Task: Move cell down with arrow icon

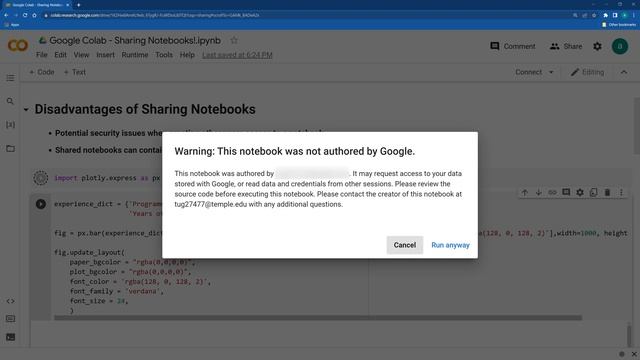Action: pyautogui.click(x=538, y=192)
